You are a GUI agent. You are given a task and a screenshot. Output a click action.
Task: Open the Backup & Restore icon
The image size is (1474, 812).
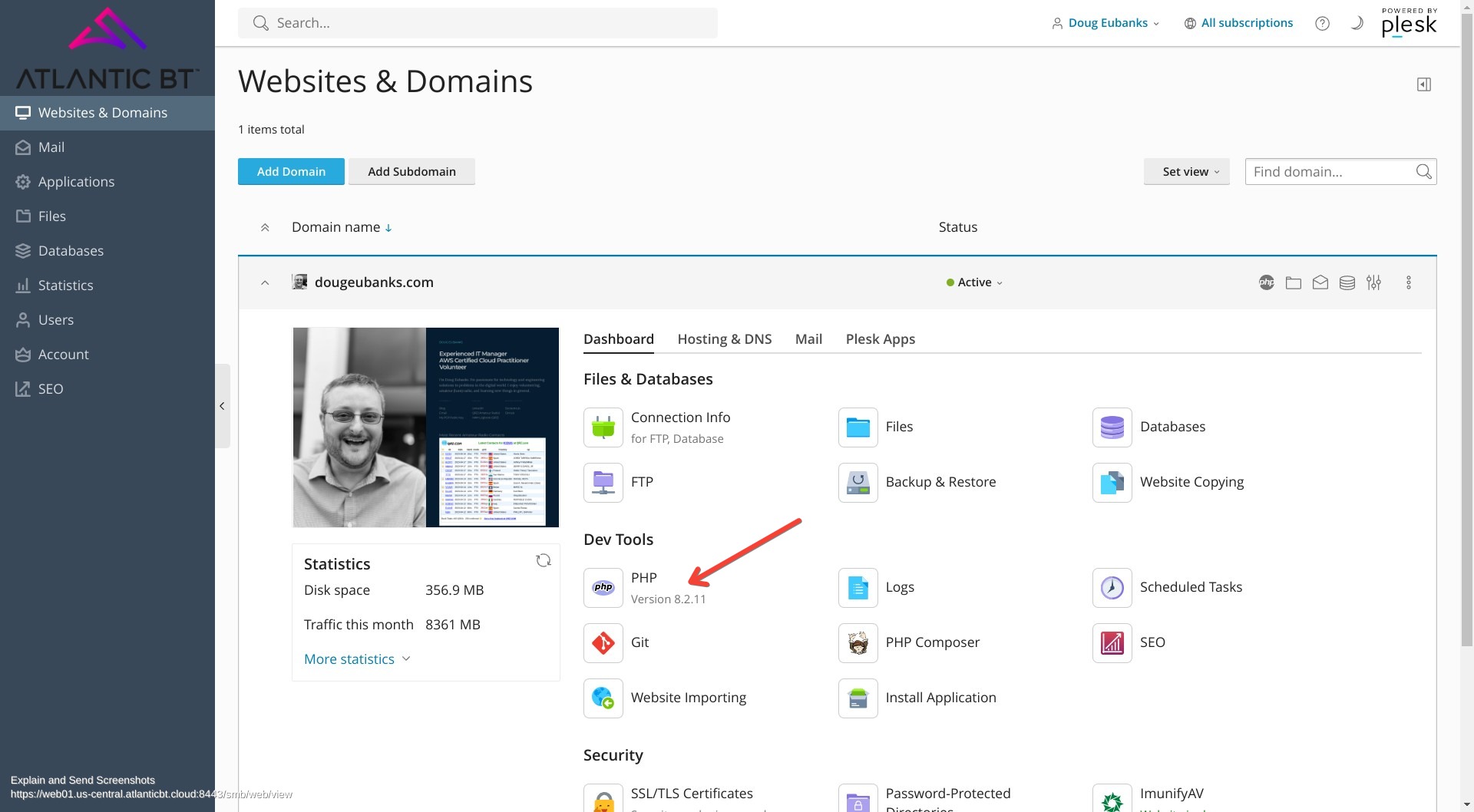click(858, 483)
